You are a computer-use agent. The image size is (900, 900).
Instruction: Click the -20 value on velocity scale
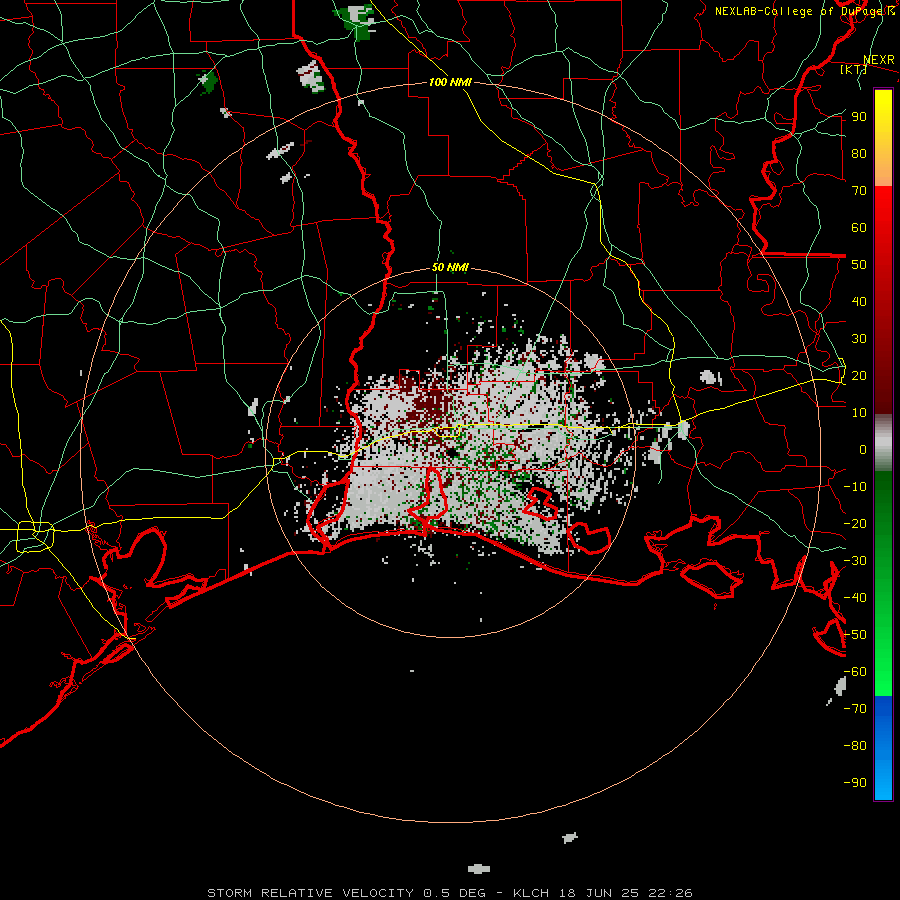tap(855, 524)
